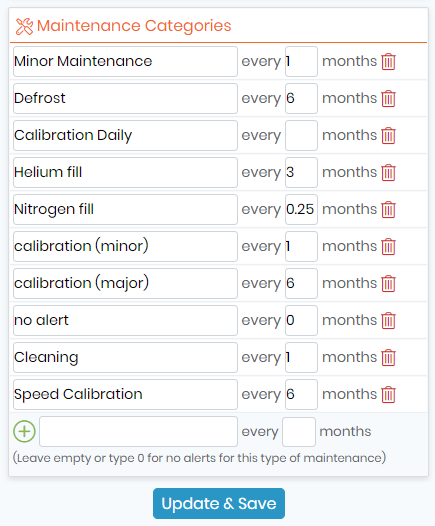The height and width of the screenshot is (526, 435).
Task: Edit Nitrogen fill interval 0.25 field
Action: point(301,209)
